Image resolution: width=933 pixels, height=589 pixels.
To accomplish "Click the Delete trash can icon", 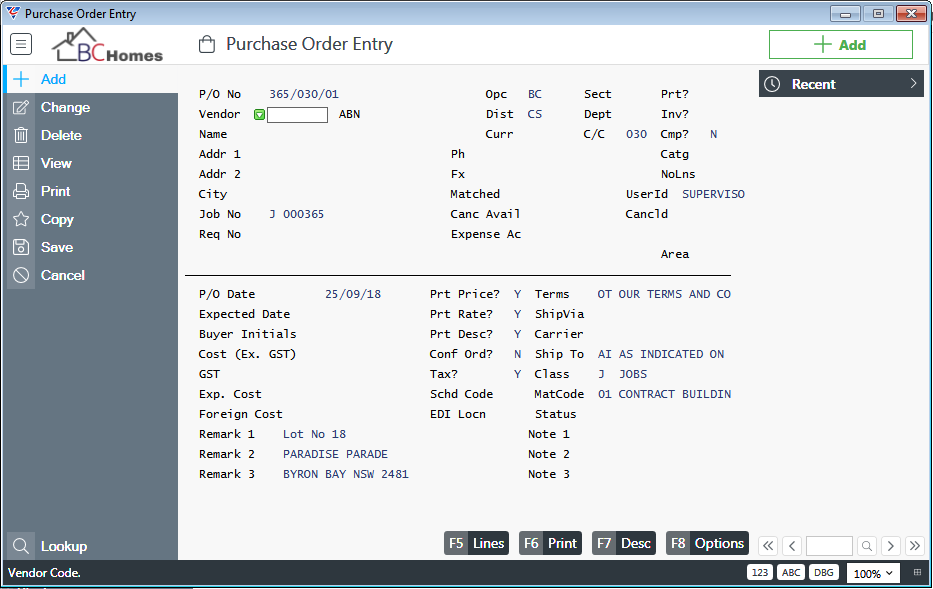I will pyautogui.click(x=21, y=135).
